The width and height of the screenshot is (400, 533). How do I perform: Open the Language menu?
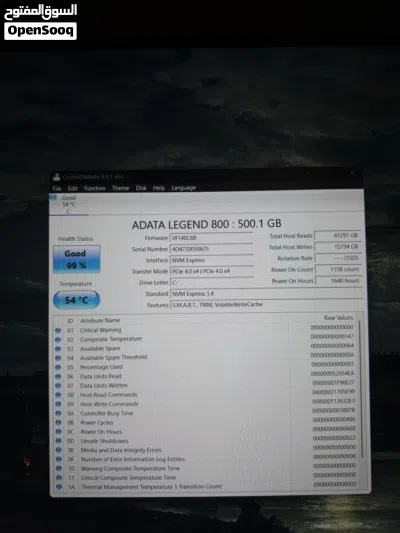(184, 188)
